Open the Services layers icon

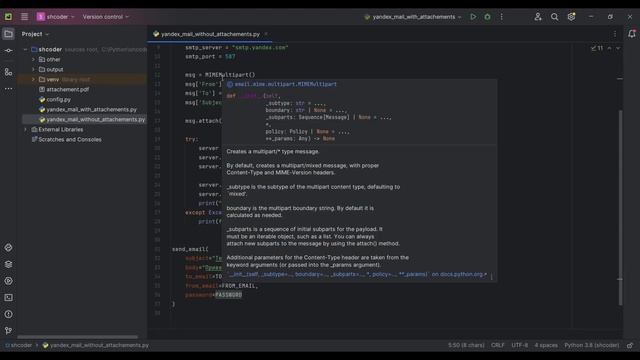(x=8, y=264)
